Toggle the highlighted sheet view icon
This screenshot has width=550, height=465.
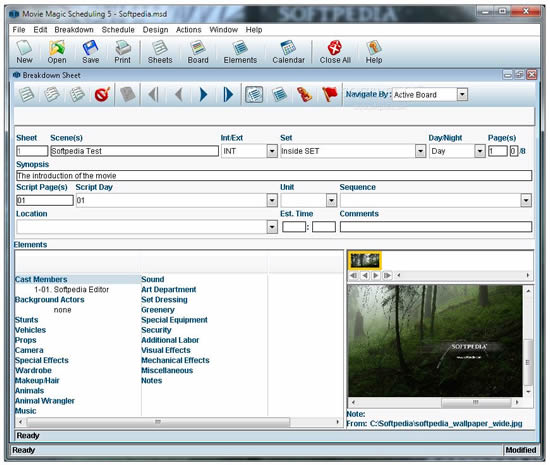(254, 94)
